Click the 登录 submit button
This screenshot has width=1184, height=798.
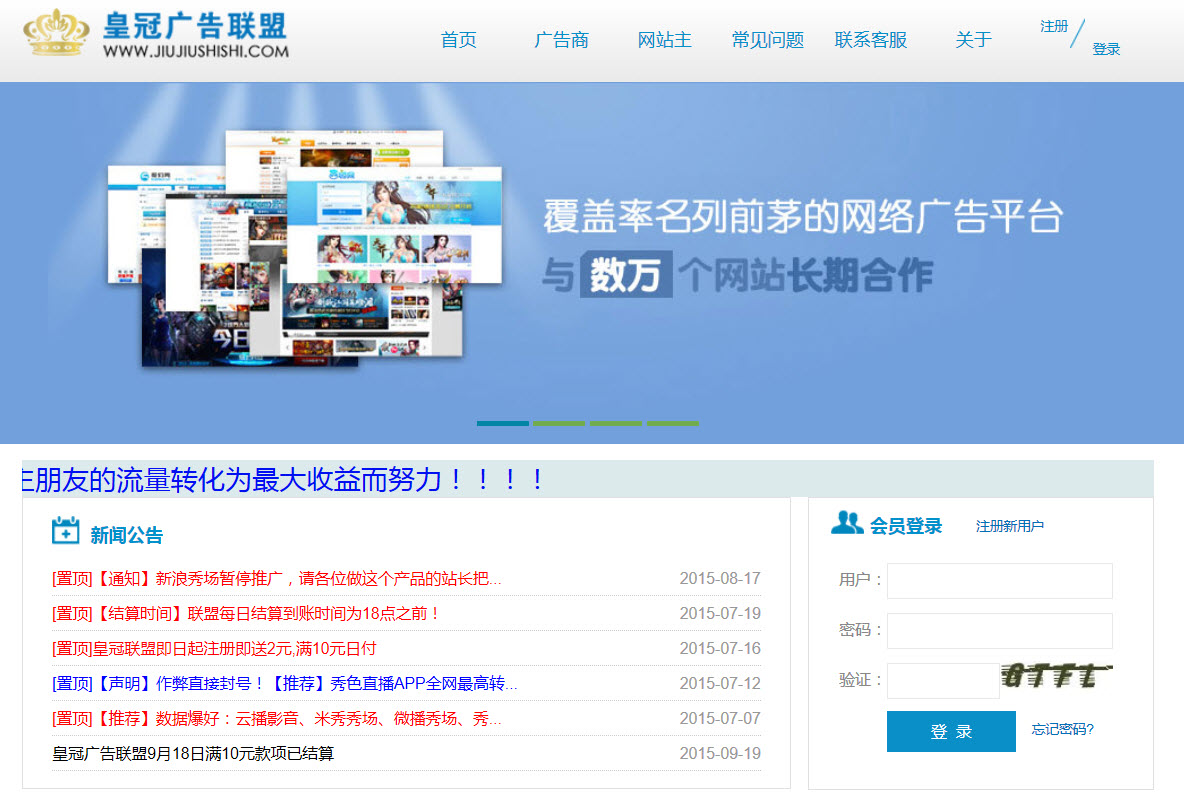(x=950, y=732)
